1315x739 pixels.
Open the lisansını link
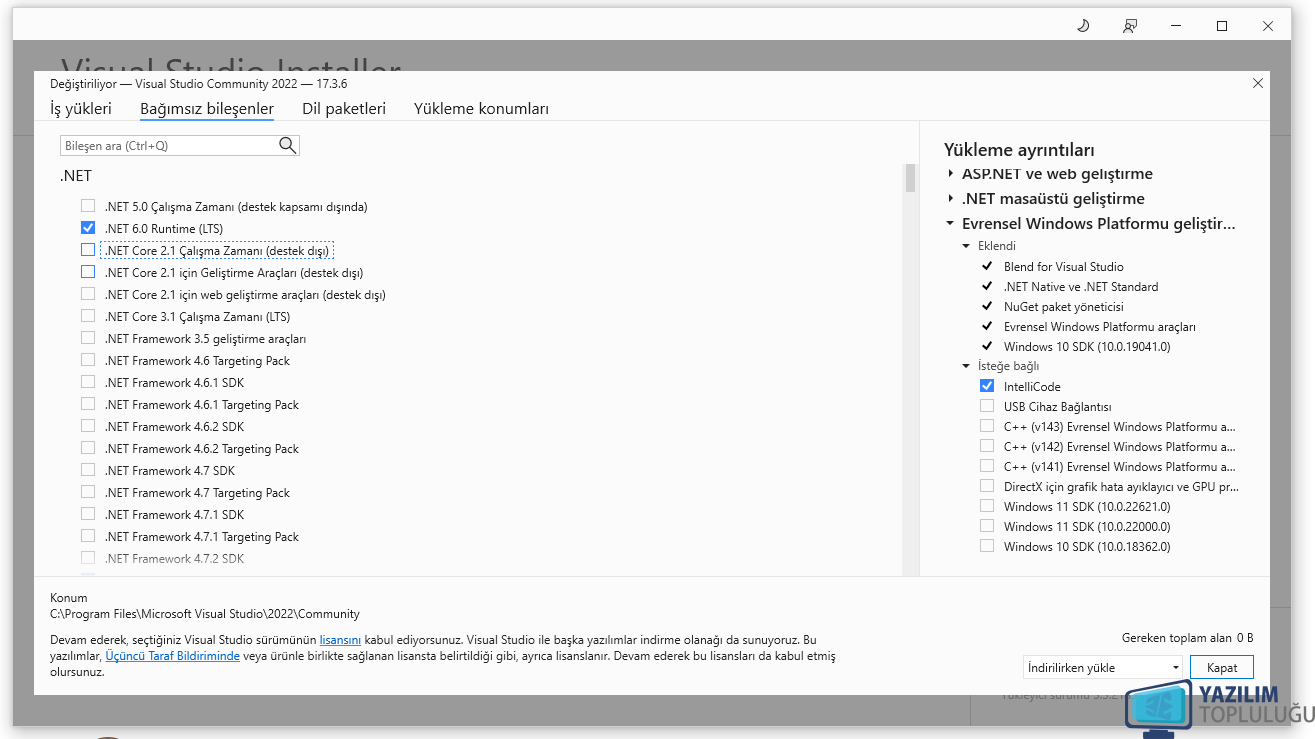(340, 639)
